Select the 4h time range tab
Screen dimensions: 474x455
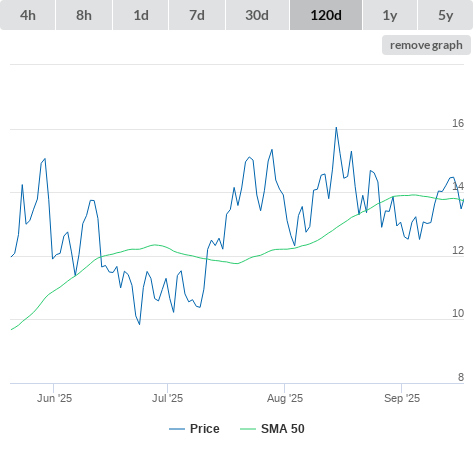28,15
